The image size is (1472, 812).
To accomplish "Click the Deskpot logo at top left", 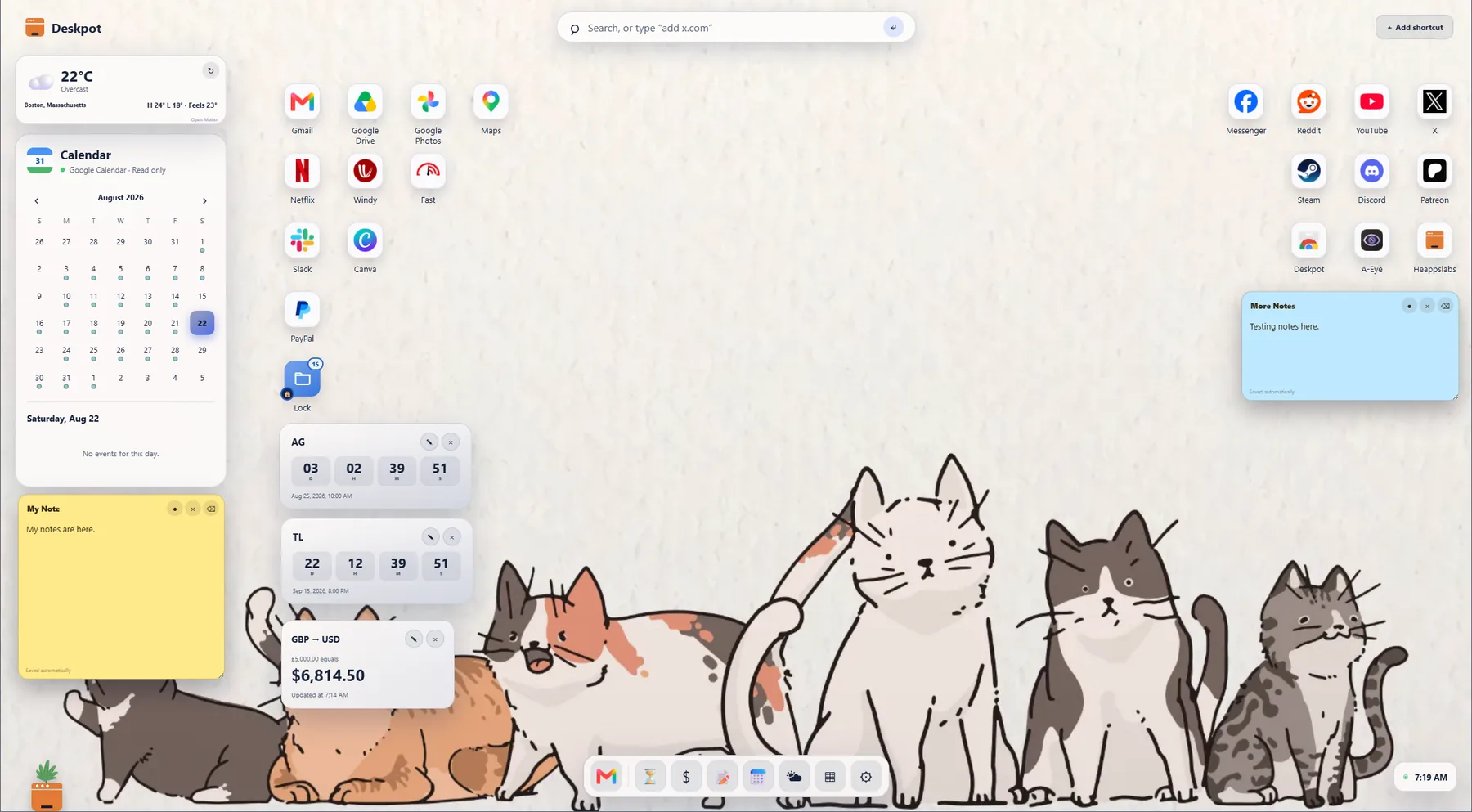I will pyautogui.click(x=63, y=28).
